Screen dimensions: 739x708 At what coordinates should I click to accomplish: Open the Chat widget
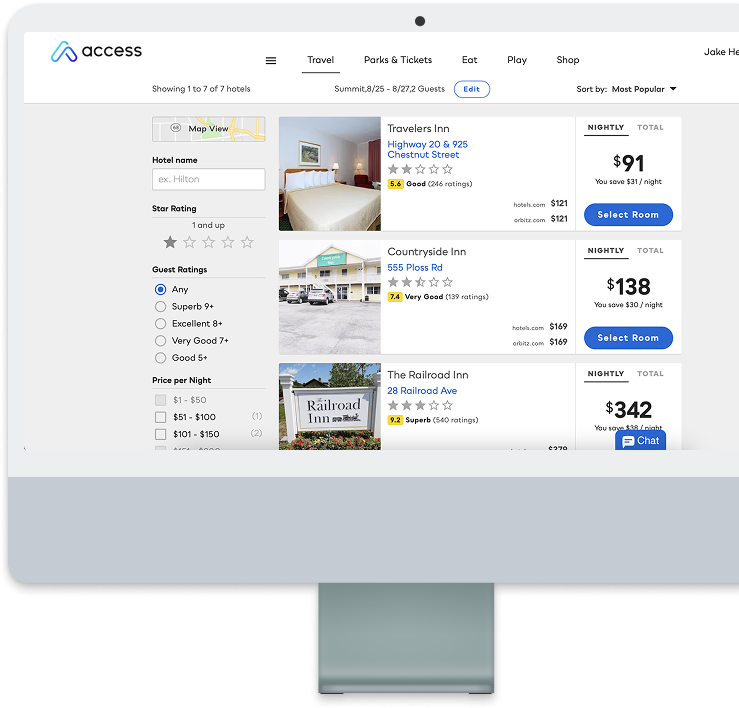tap(640, 440)
